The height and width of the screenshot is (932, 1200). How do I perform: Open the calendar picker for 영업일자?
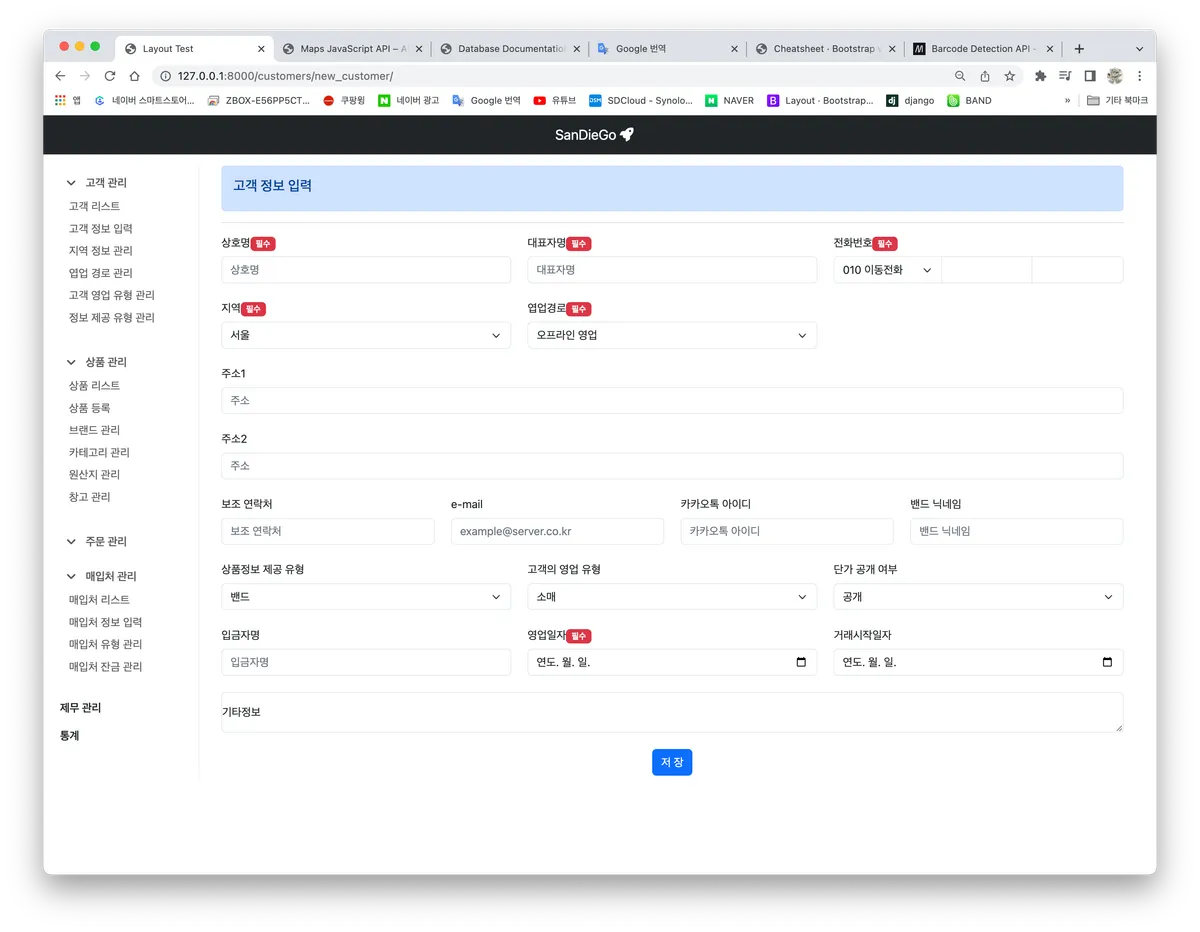(x=801, y=662)
